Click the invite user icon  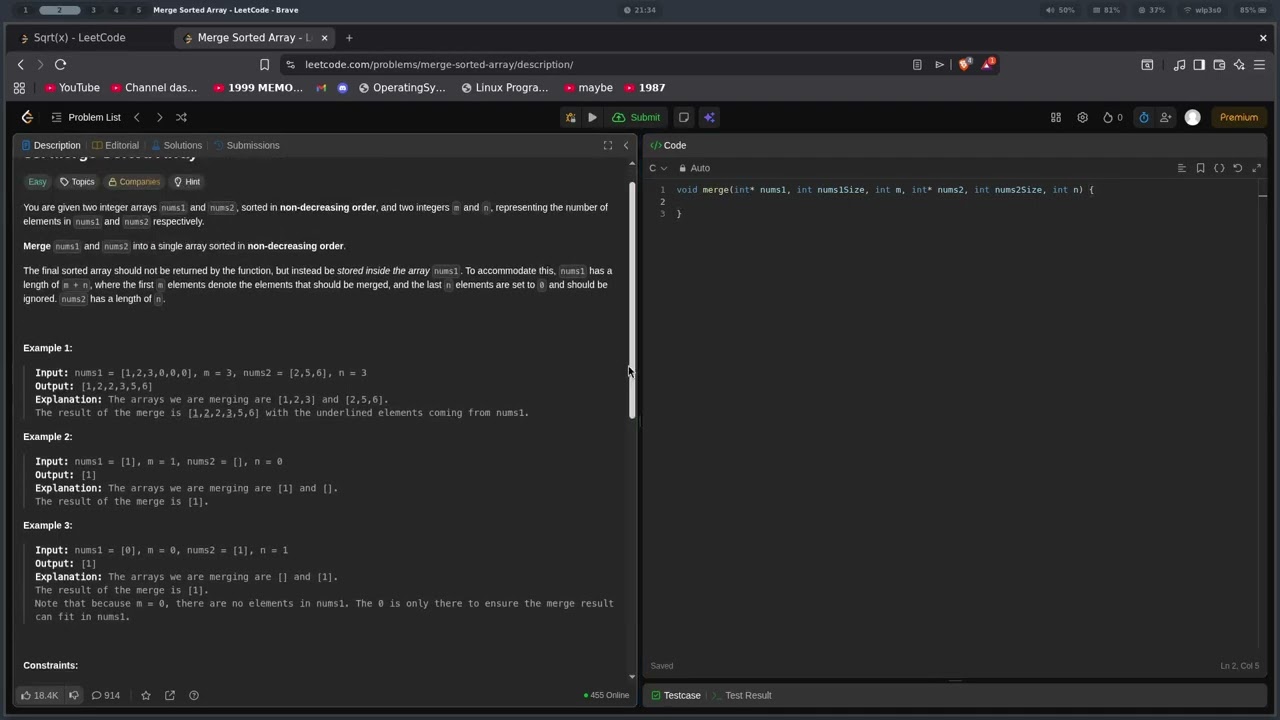tap(1166, 117)
